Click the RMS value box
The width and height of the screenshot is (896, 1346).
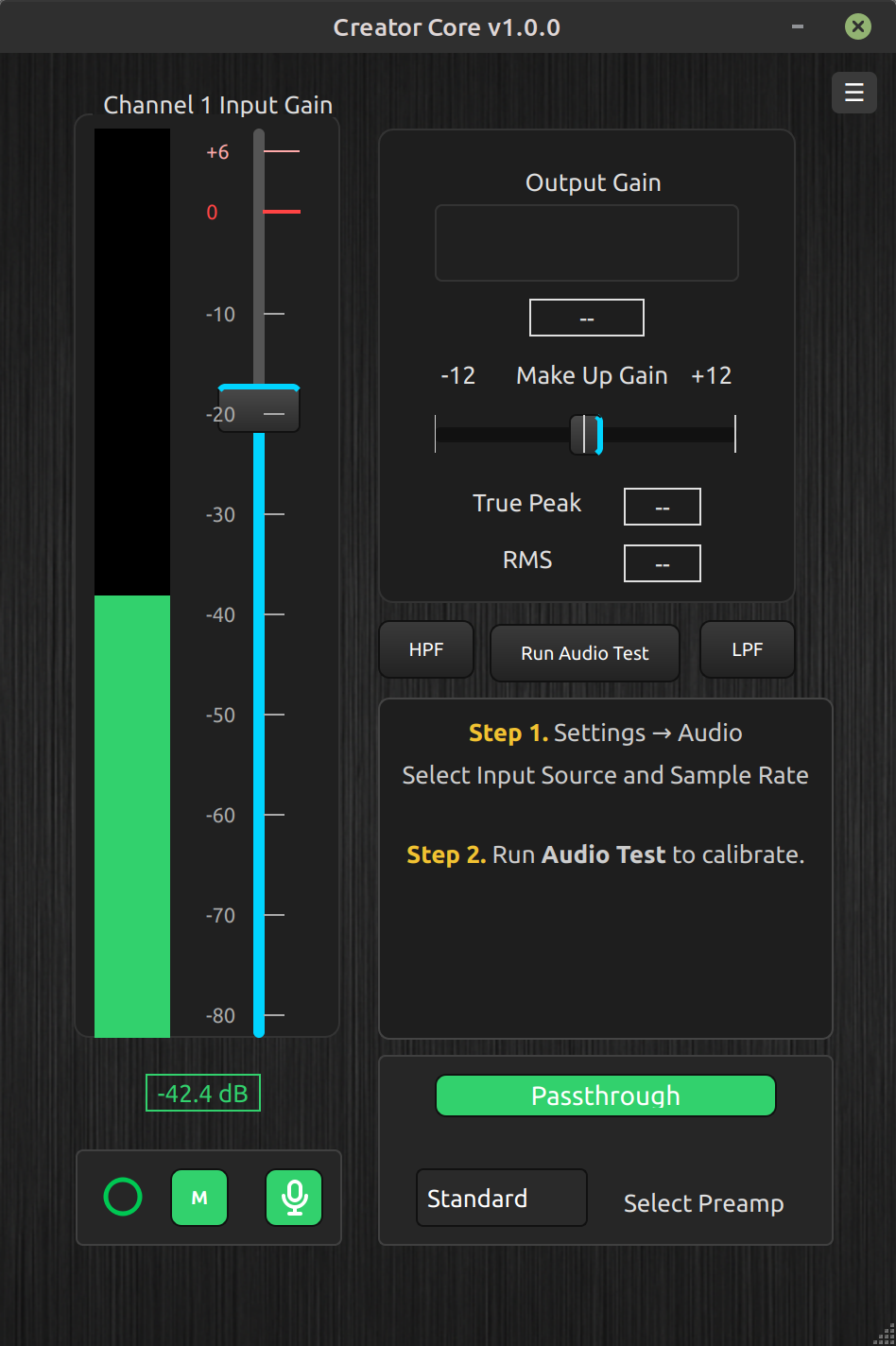[663, 563]
